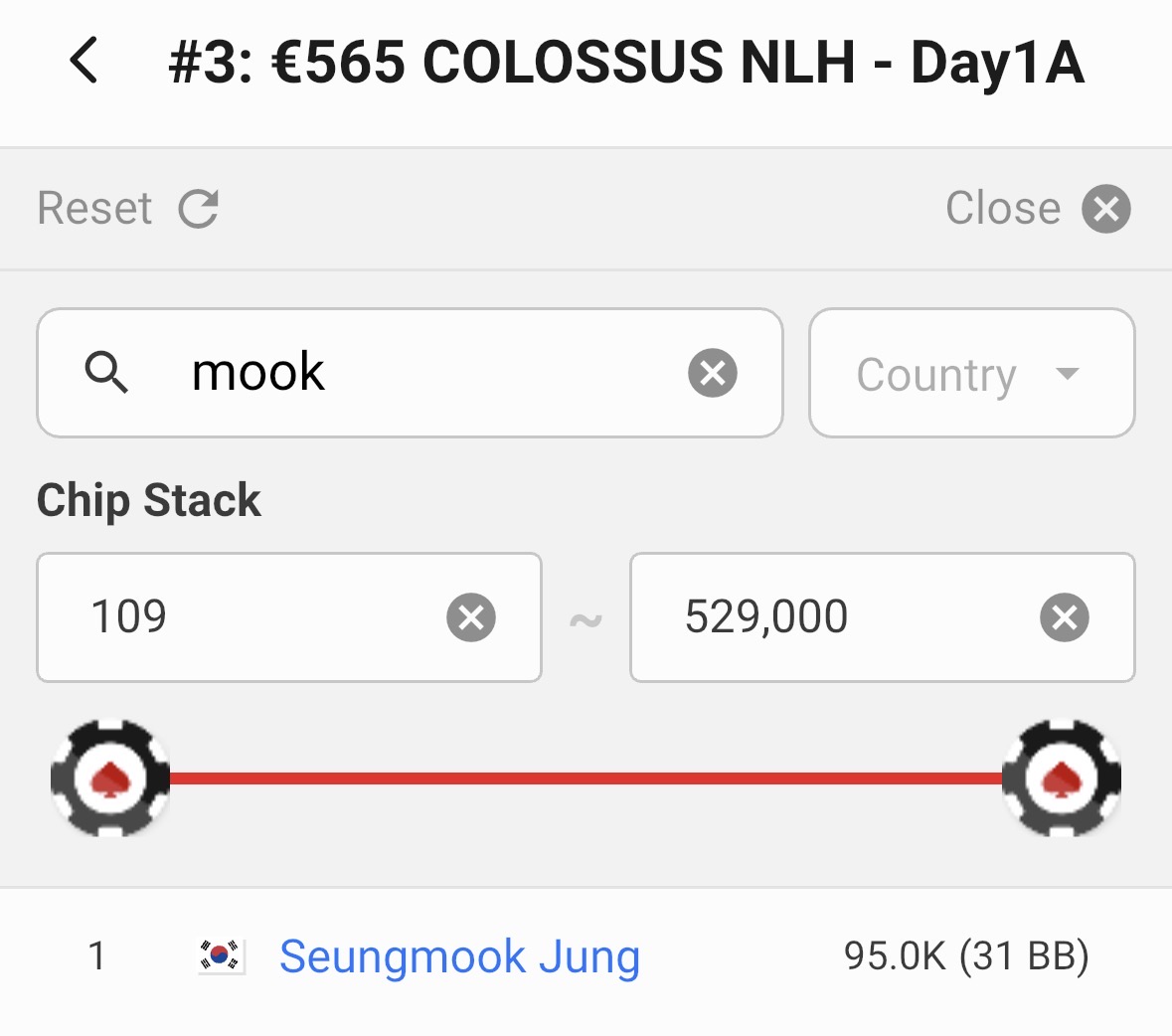Viewport: 1172px width, 1036px height.
Task: Click the left poker chip slider handle
Action: pos(110,777)
